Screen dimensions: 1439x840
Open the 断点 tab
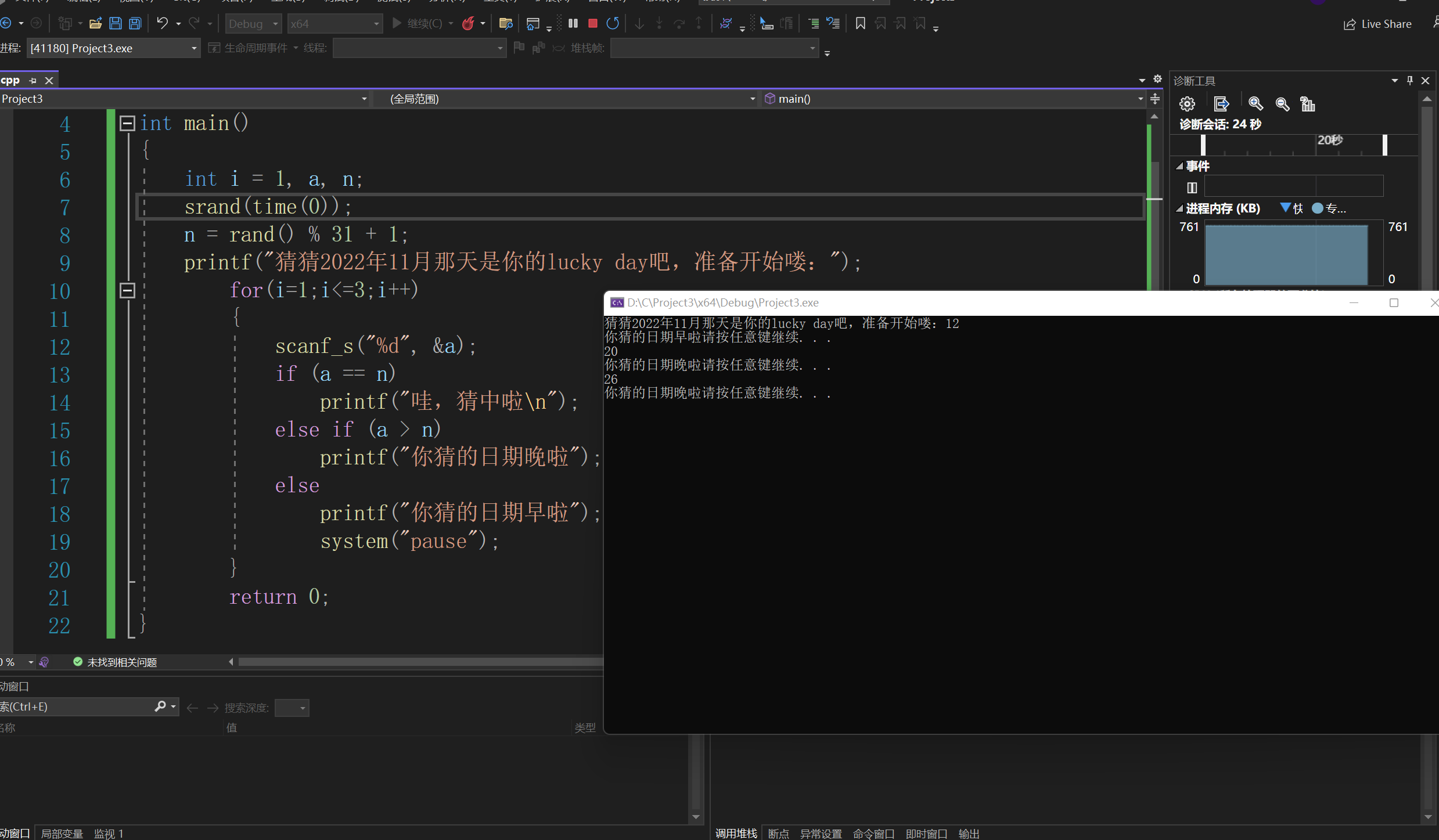pyautogui.click(x=778, y=833)
